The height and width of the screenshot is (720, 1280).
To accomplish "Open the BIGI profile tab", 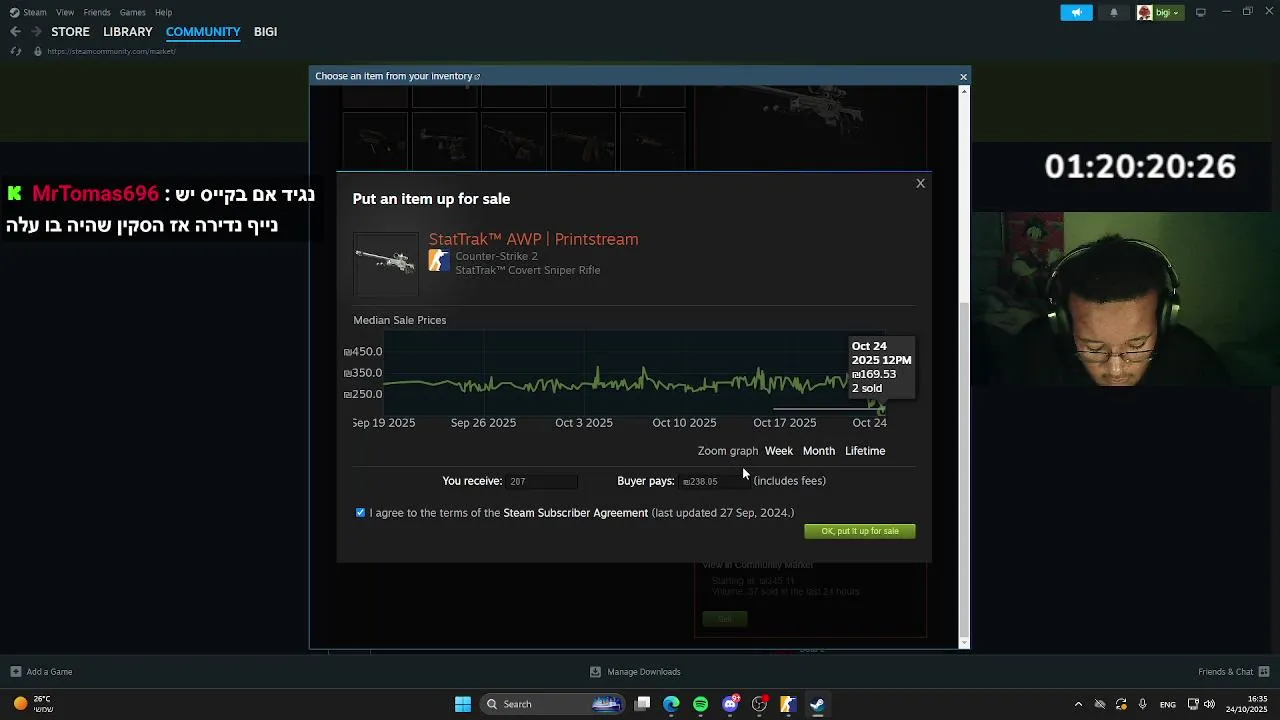I will click(x=265, y=32).
